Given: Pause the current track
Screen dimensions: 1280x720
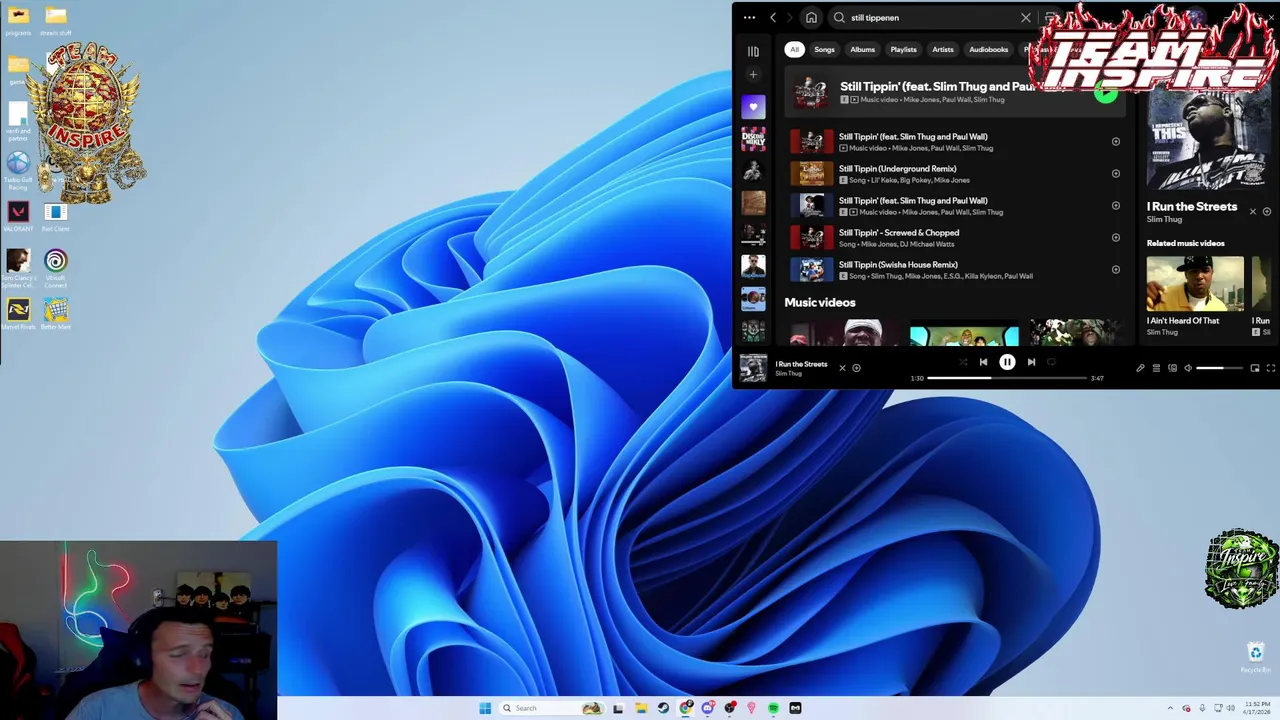Looking at the screenshot, I should coord(1007,362).
